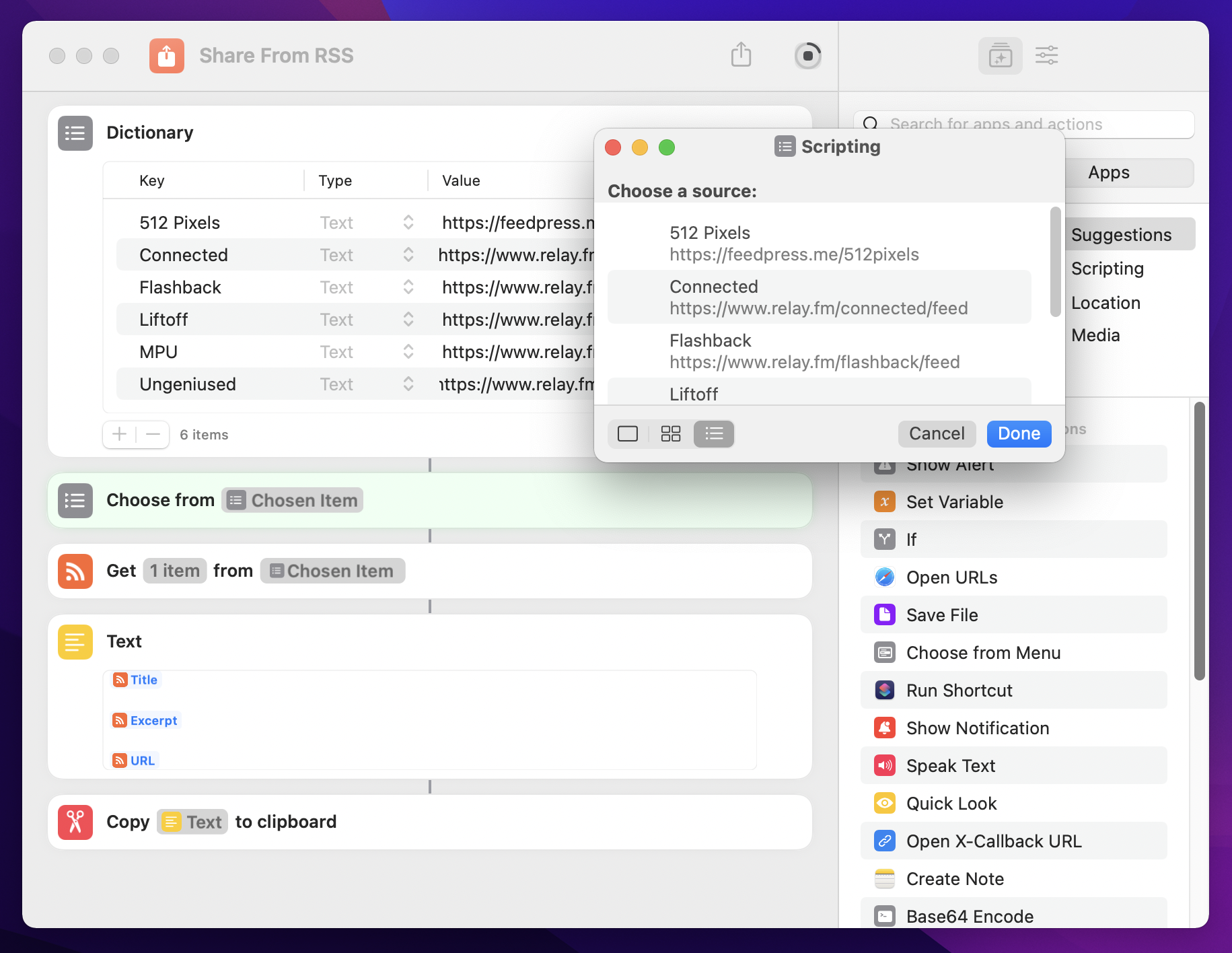Switch to the Apps tab

pyautogui.click(x=1109, y=173)
